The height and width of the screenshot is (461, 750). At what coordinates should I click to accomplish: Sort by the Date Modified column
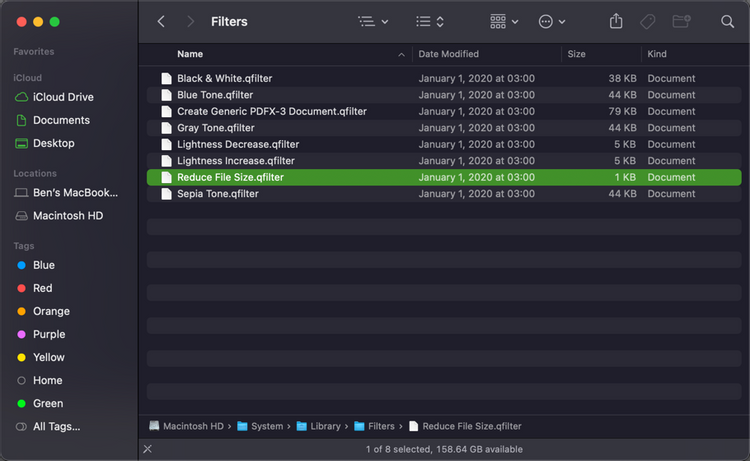click(448, 54)
